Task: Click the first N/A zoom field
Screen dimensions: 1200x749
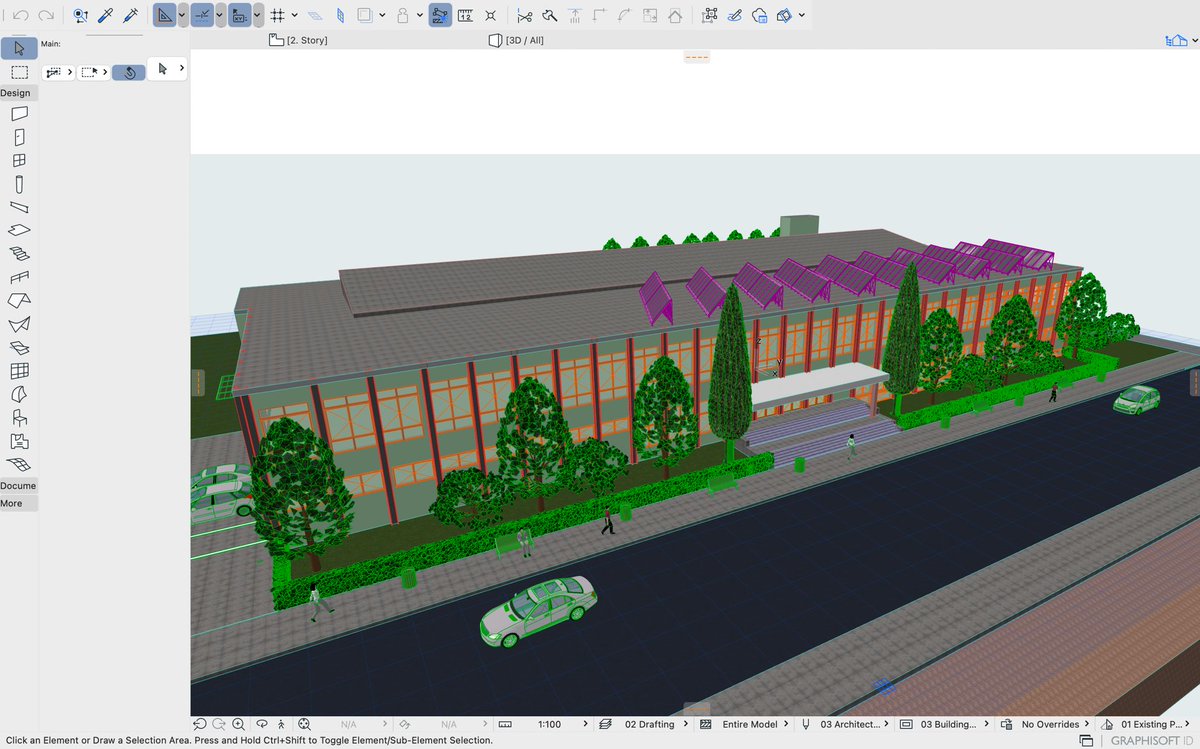Action: tap(349, 724)
